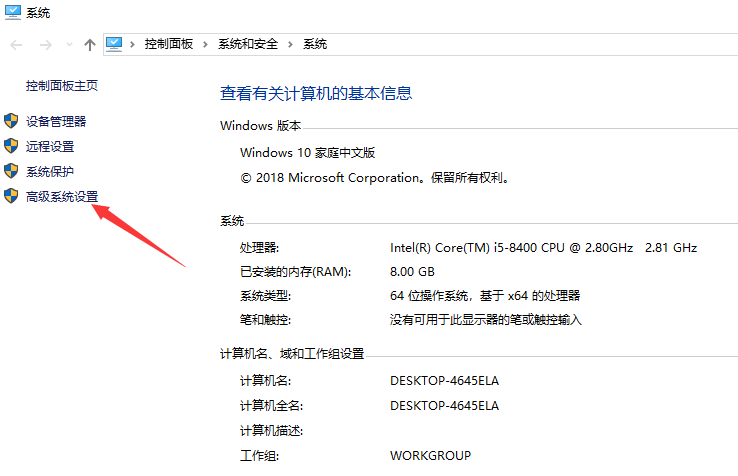Click the 工作组 label

(x=259, y=455)
